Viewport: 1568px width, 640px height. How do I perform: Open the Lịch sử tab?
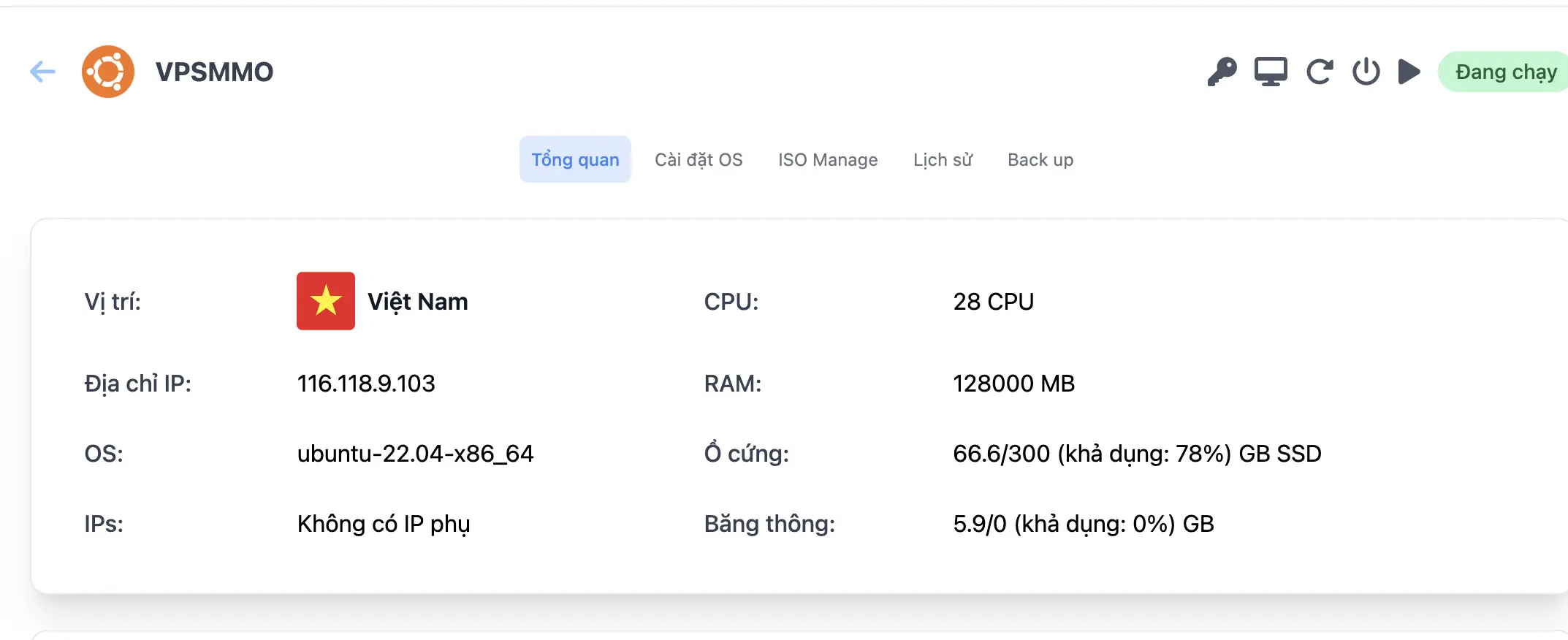coord(943,159)
